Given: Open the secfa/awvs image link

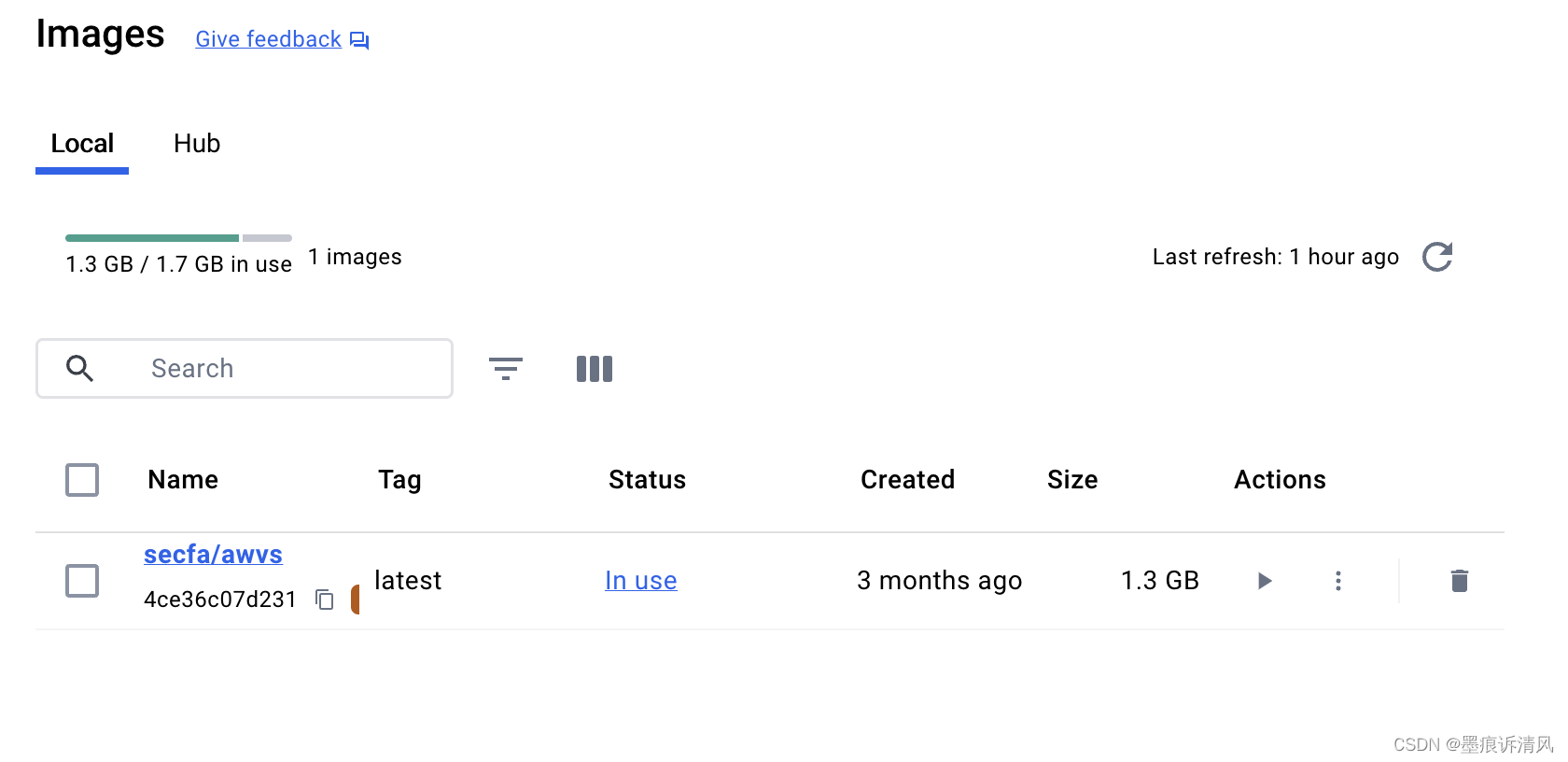Looking at the screenshot, I should (213, 554).
